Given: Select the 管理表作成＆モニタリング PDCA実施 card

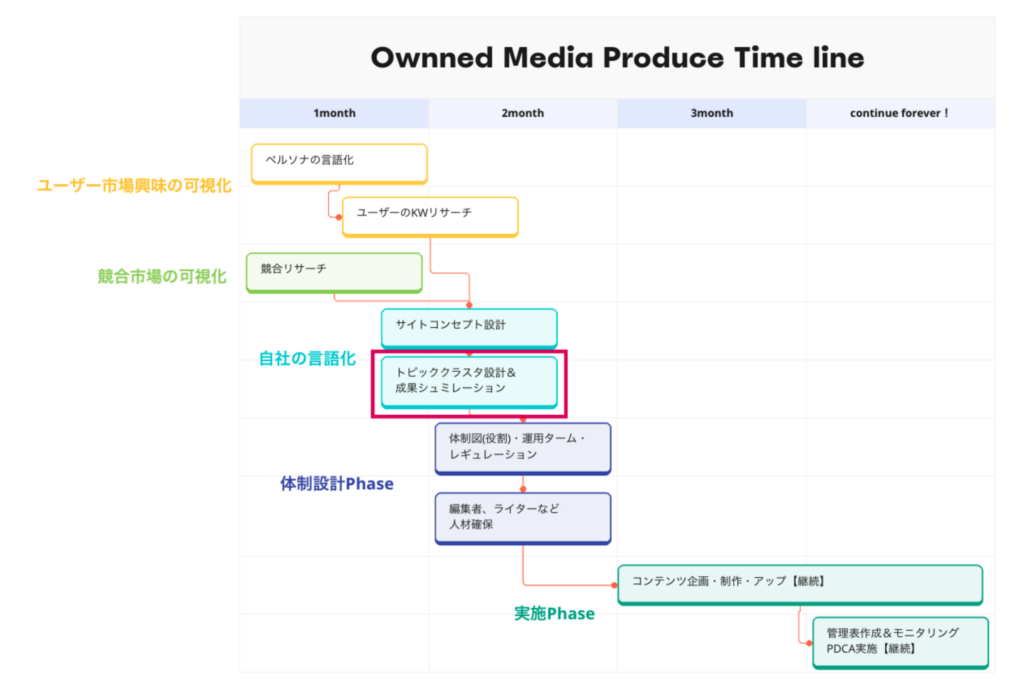Looking at the screenshot, I should (900, 642).
